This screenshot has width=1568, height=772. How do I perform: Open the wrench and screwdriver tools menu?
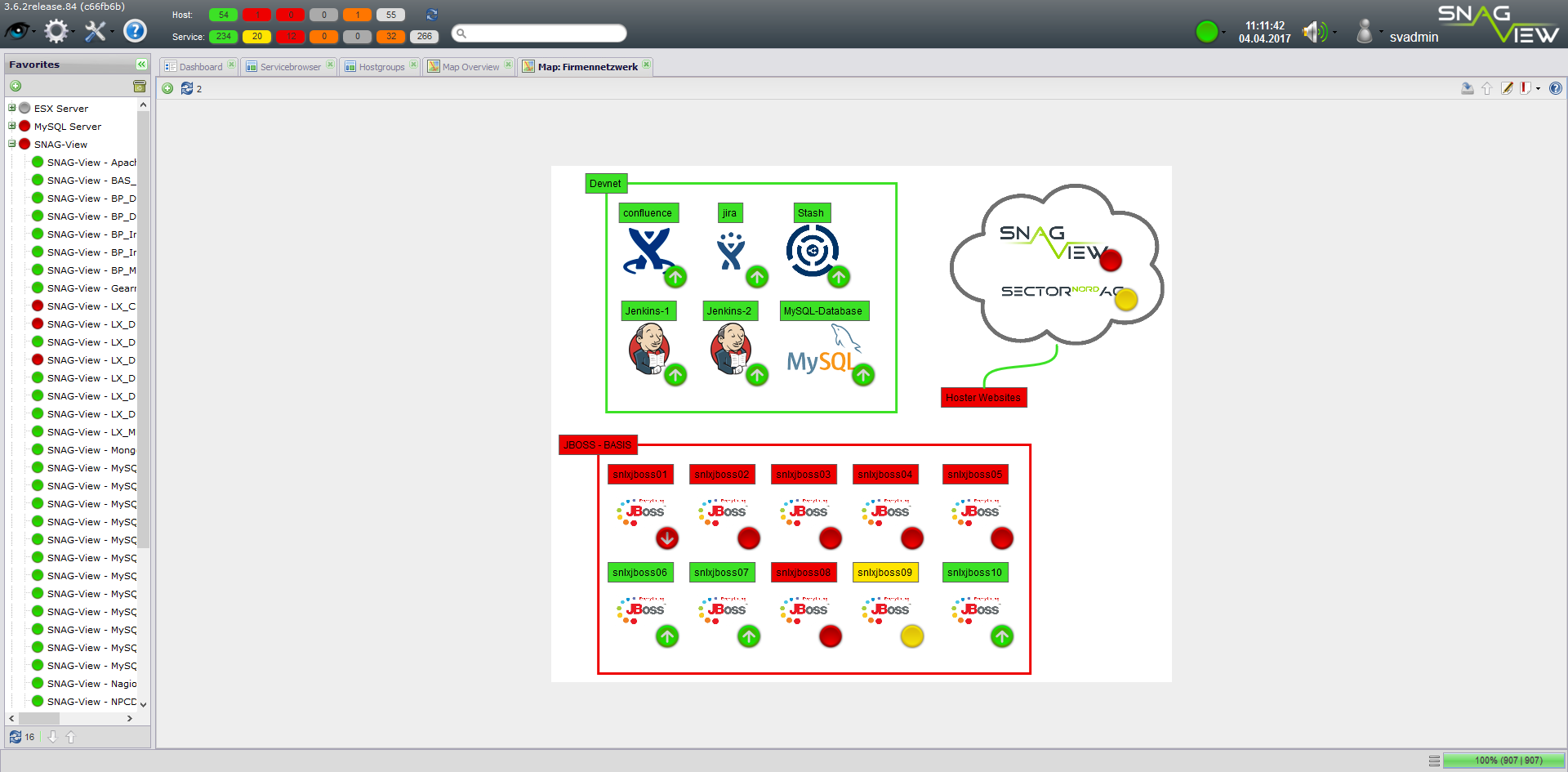click(96, 31)
